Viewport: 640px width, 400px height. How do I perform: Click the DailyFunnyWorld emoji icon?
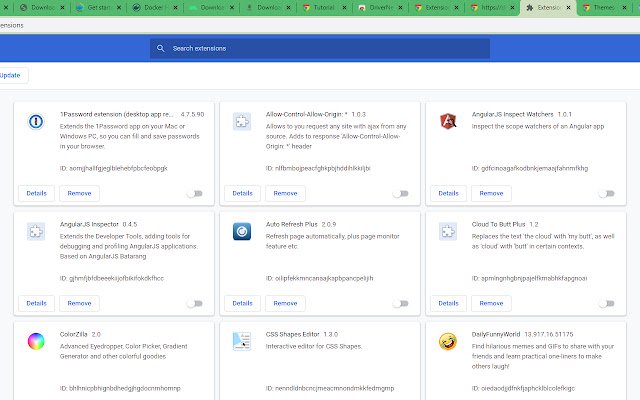click(448, 341)
